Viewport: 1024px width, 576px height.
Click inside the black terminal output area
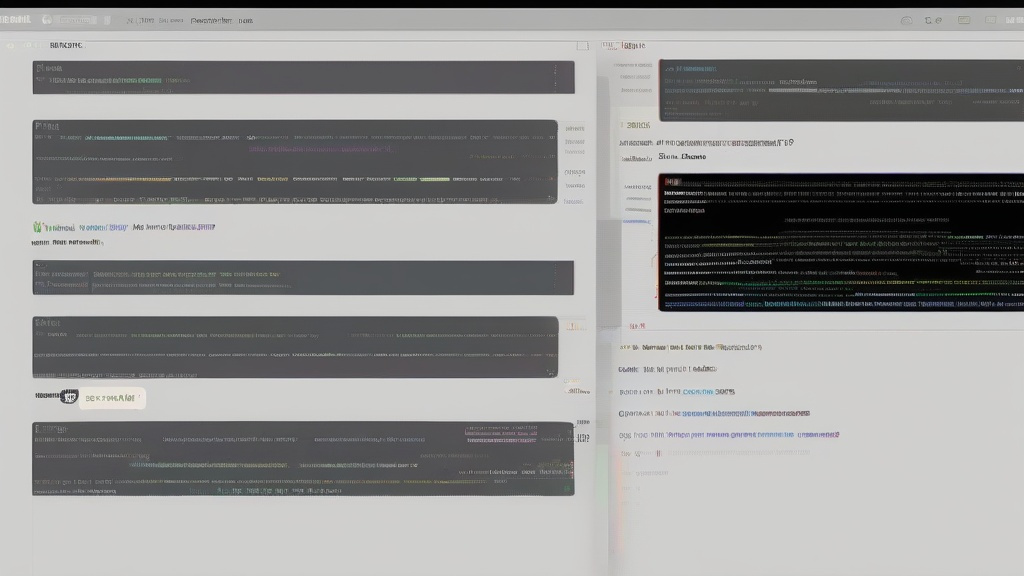(841, 242)
